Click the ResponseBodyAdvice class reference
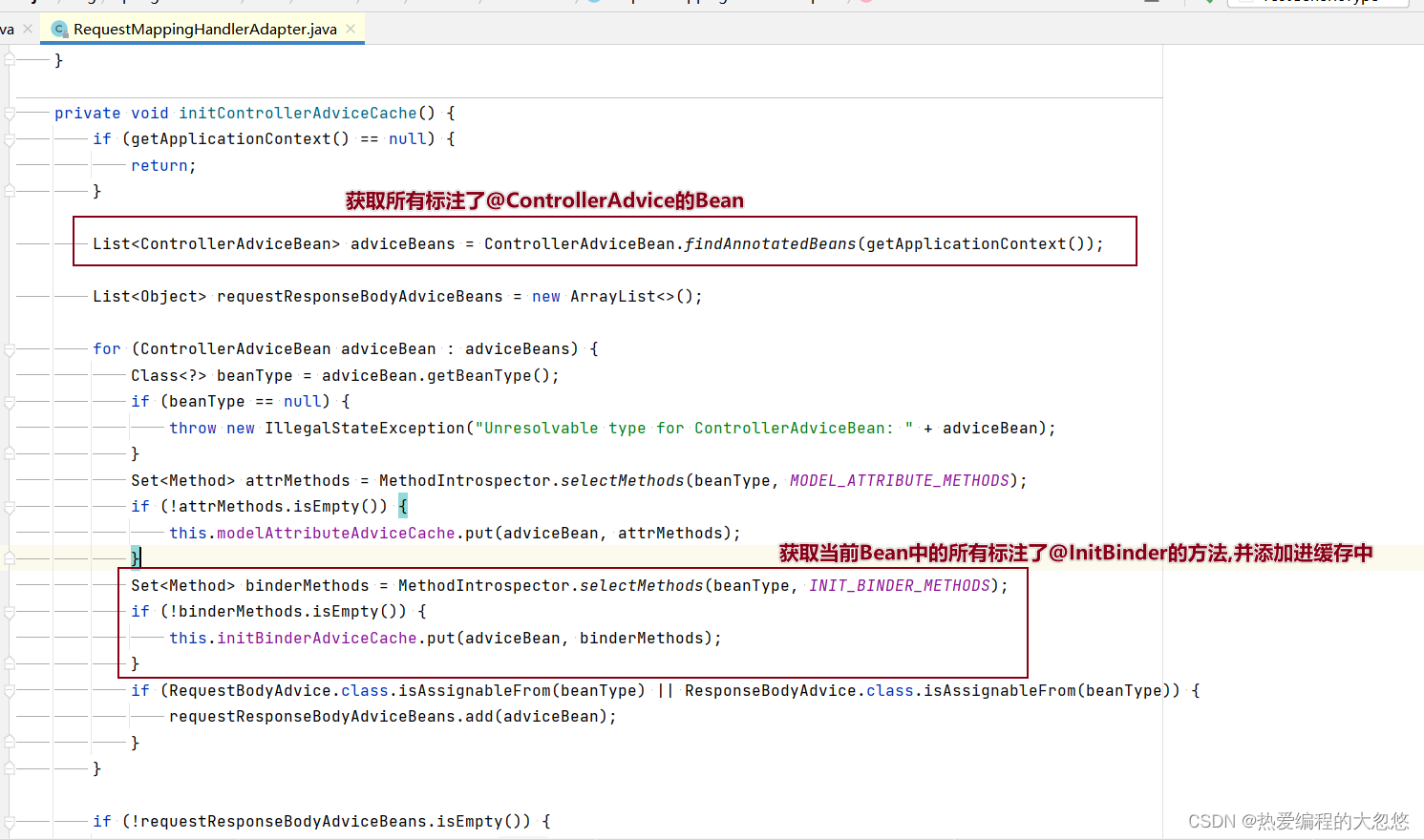Viewport: 1424px width, 840px height. tap(771, 690)
